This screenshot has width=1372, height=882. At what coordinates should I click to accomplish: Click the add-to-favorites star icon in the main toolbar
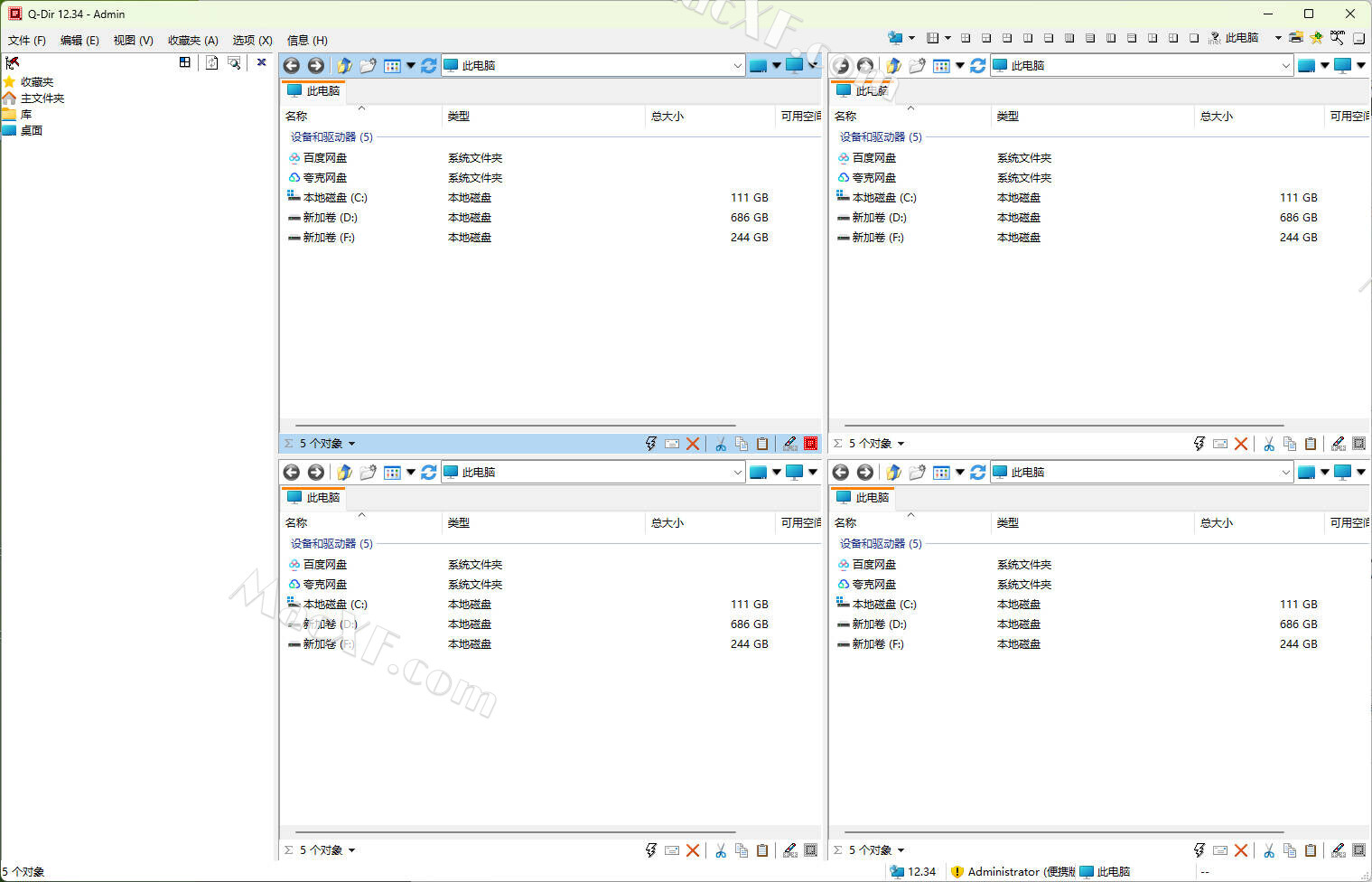tap(1316, 38)
